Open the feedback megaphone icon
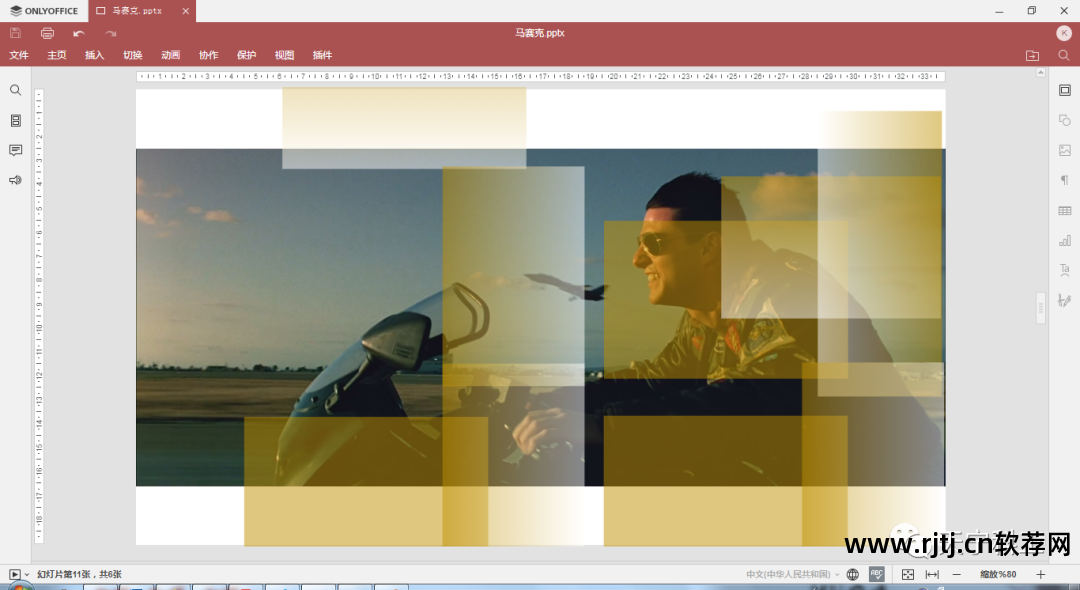Image resolution: width=1080 pixels, height=590 pixels. pos(15,180)
